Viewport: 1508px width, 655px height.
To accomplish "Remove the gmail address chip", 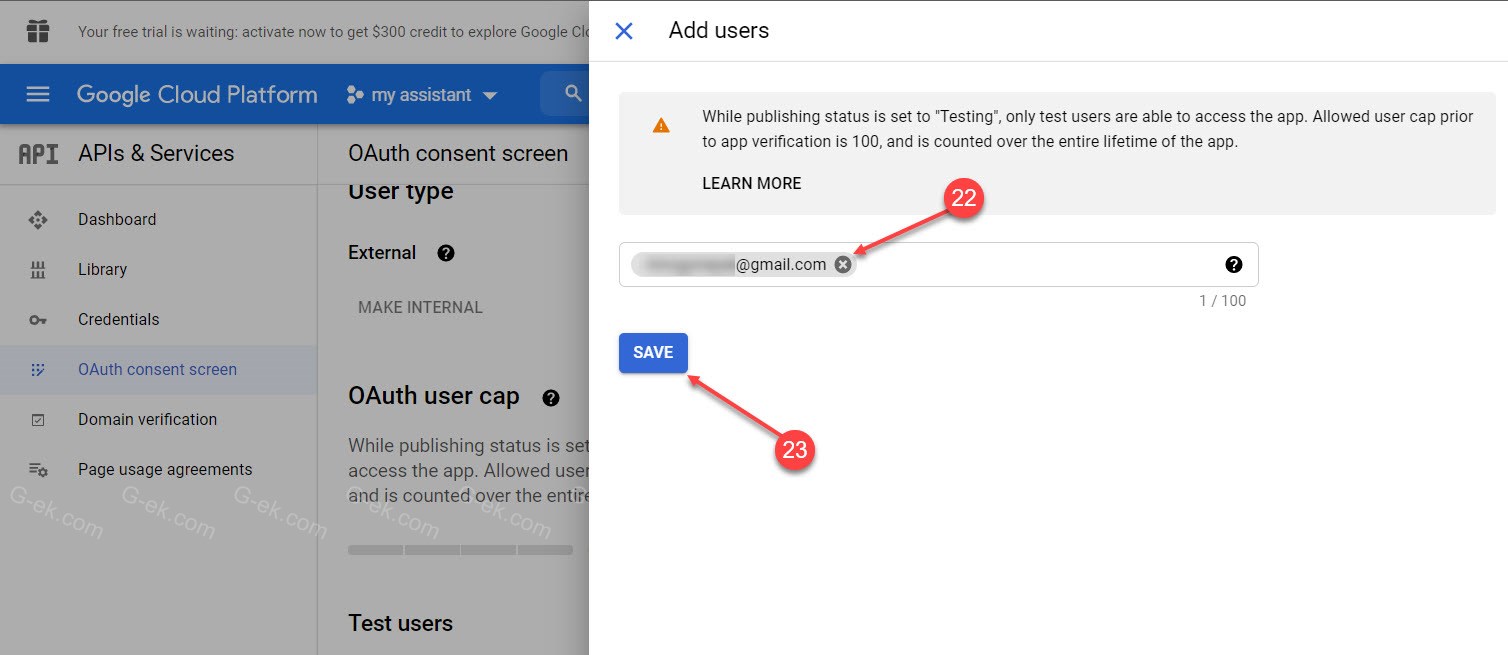I will coord(841,264).
